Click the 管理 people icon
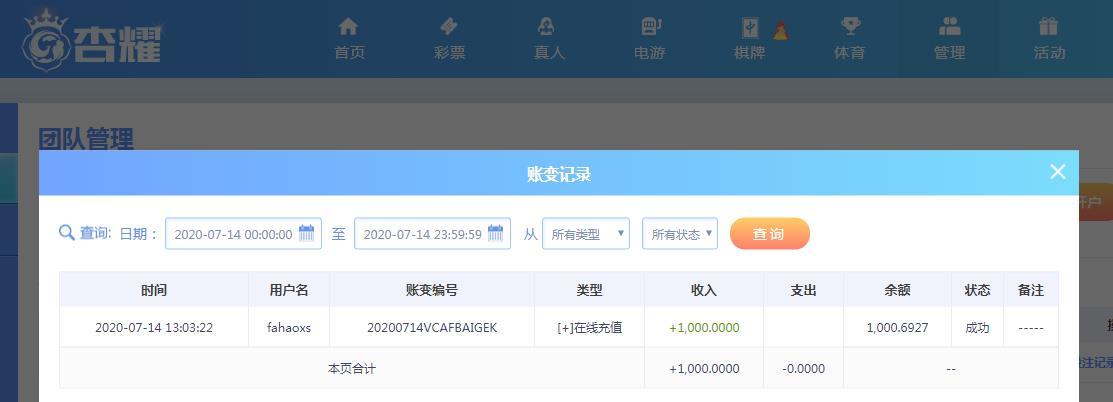 [x=949, y=26]
